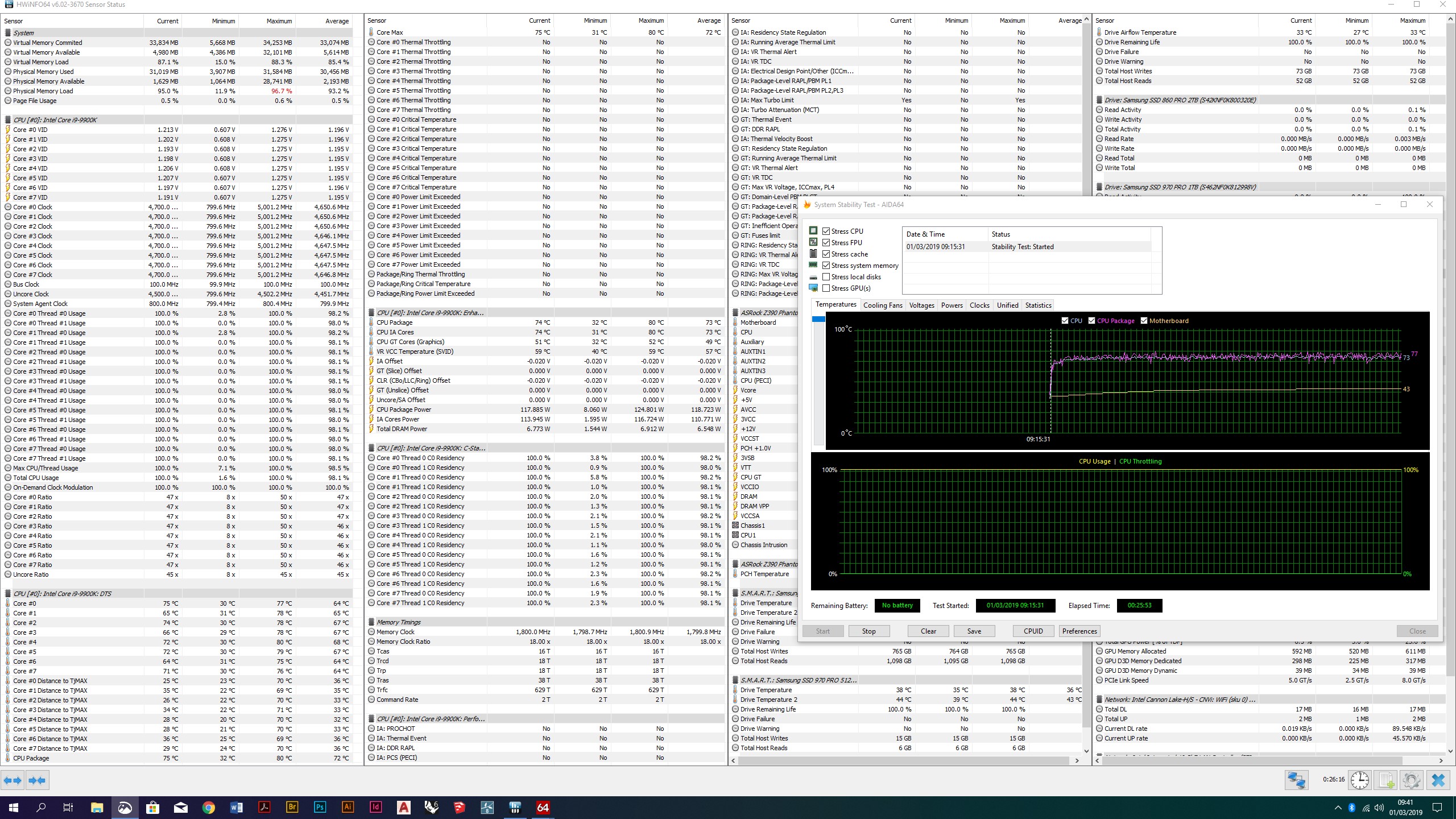The height and width of the screenshot is (819, 1456).
Task: Open the AIDA64 taskbar icon
Action: (x=543, y=807)
